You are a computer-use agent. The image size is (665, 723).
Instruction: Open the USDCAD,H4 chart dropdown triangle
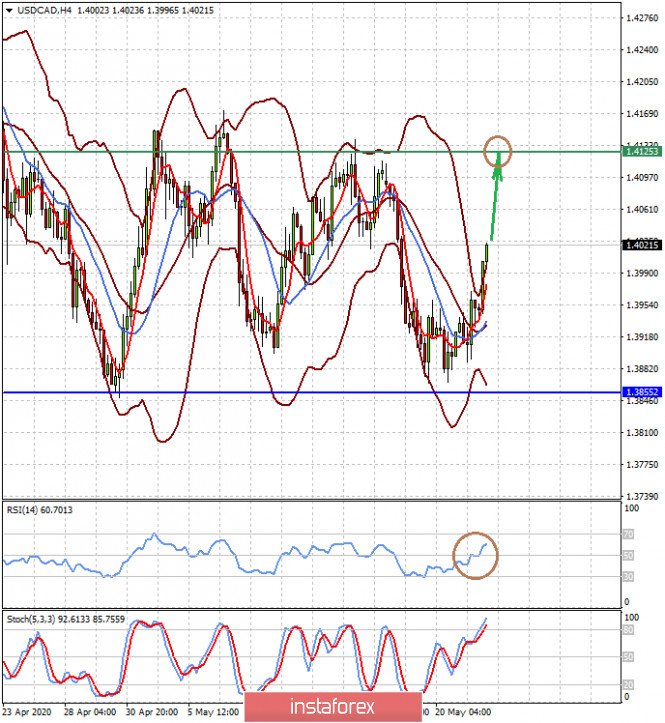(x=9, y=10)
